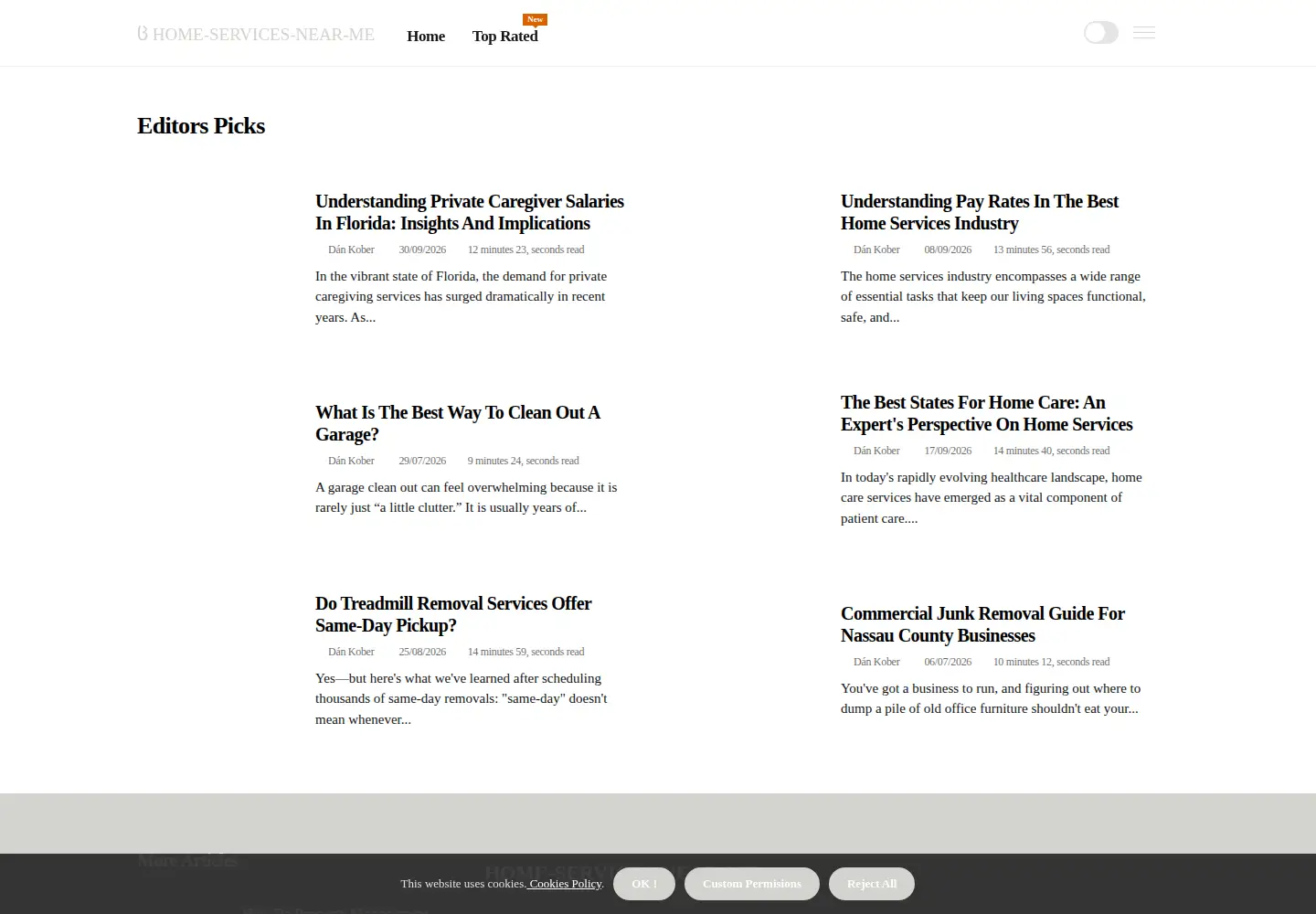The image size is (1316, 914).
Task: Click author Dán Kober on the garage article
Action: pos(351,461)
